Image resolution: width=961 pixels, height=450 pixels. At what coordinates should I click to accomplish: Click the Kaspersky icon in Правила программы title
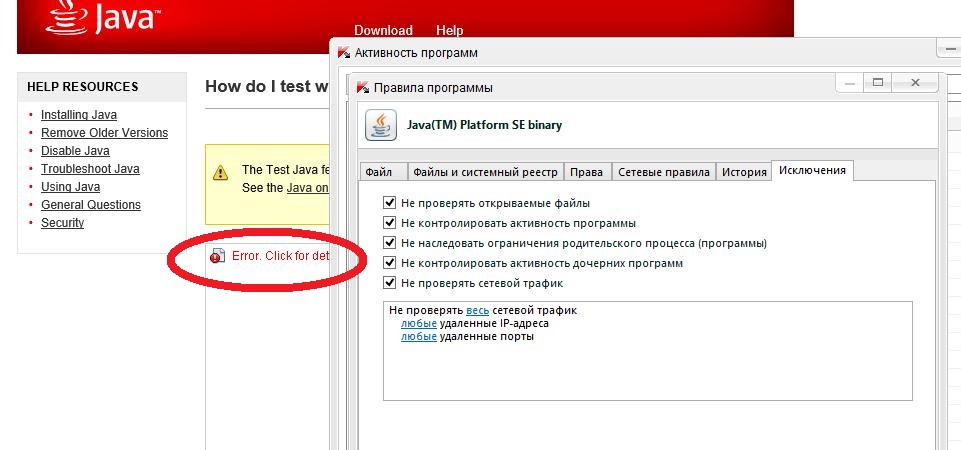click(x=363, y=87)
